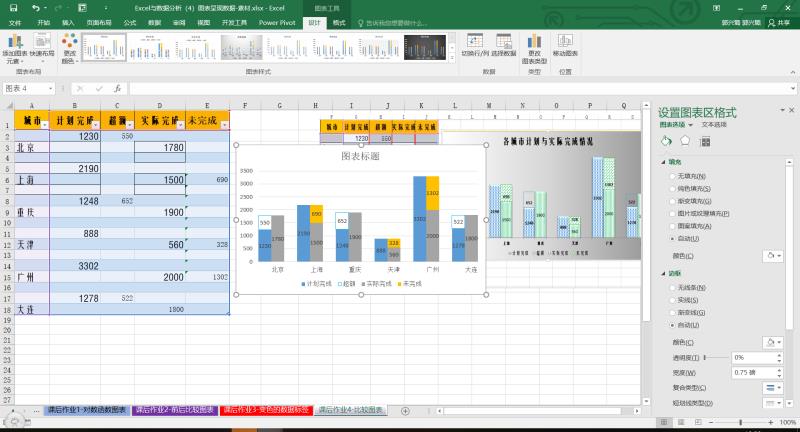Click the chart title 图表标题

pos(360,156)
